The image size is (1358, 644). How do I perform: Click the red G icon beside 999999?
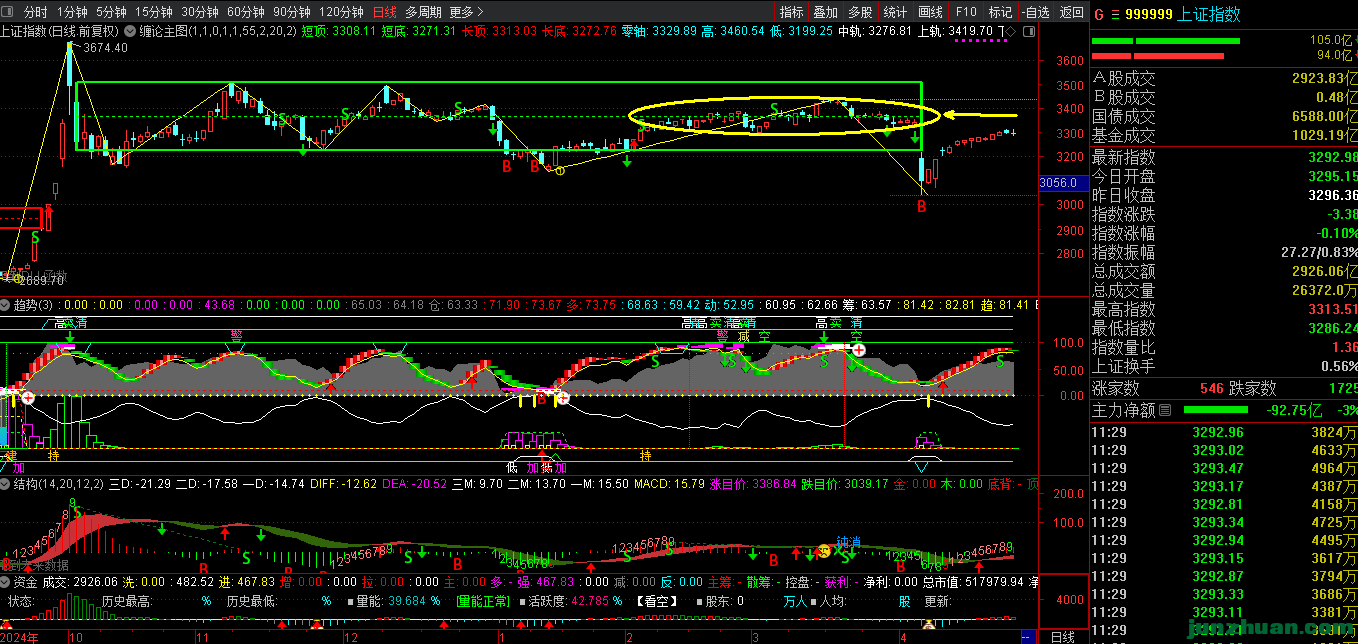pos(1098,14)
